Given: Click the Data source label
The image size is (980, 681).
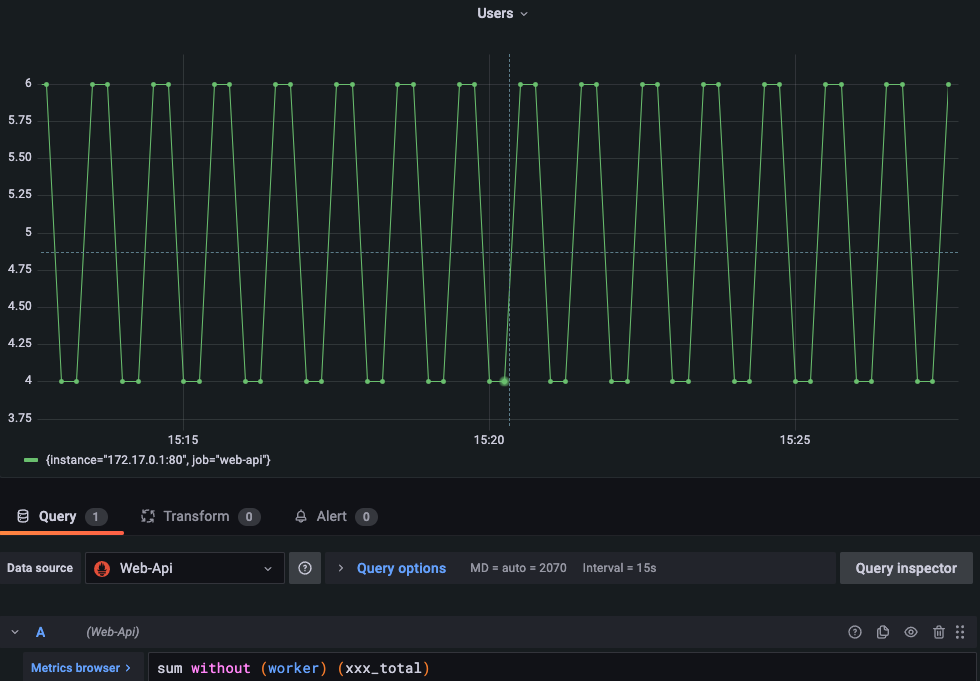Looking at the screenshot, I should [40, 568].
